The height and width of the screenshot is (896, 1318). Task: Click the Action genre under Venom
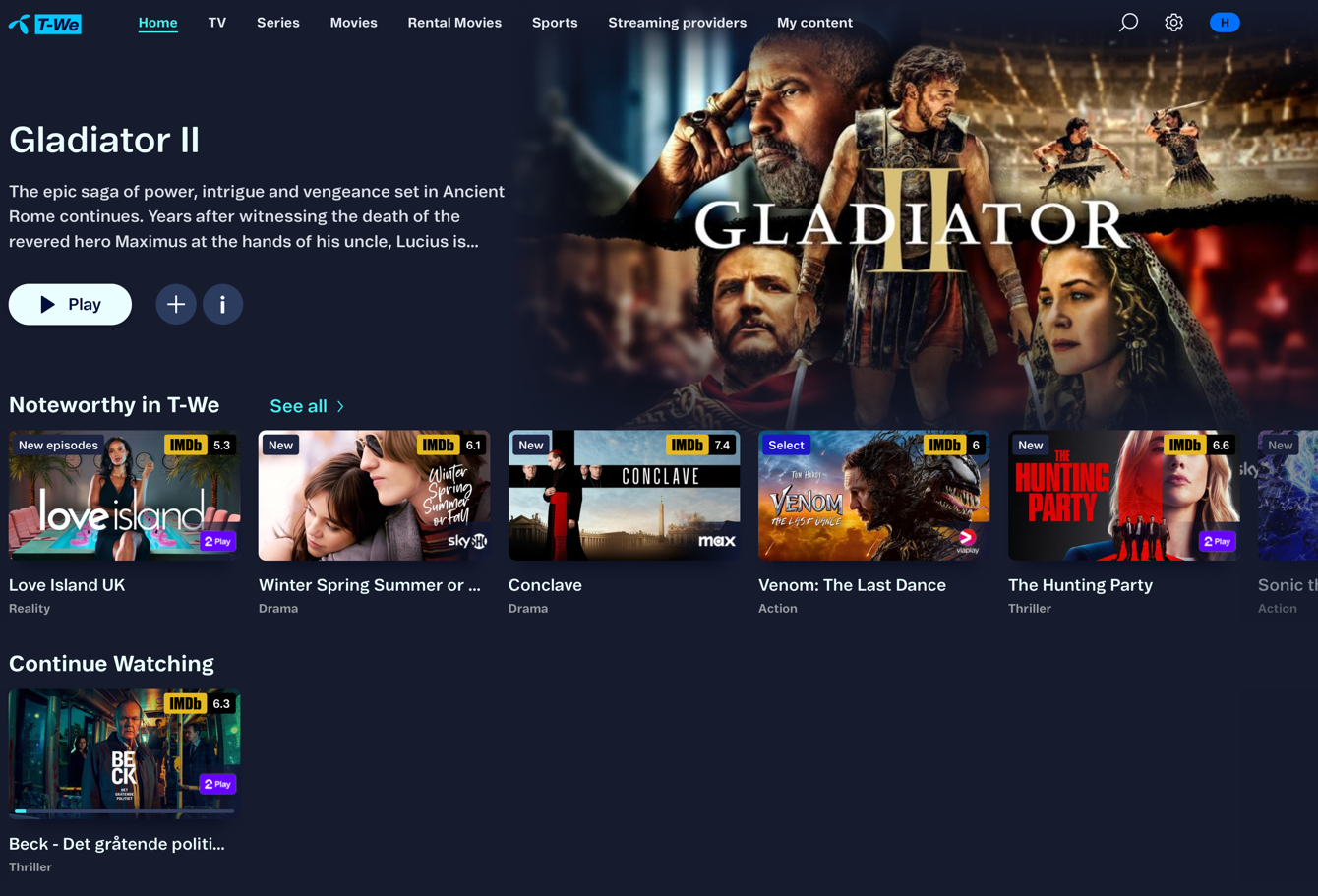coord(778,609)
